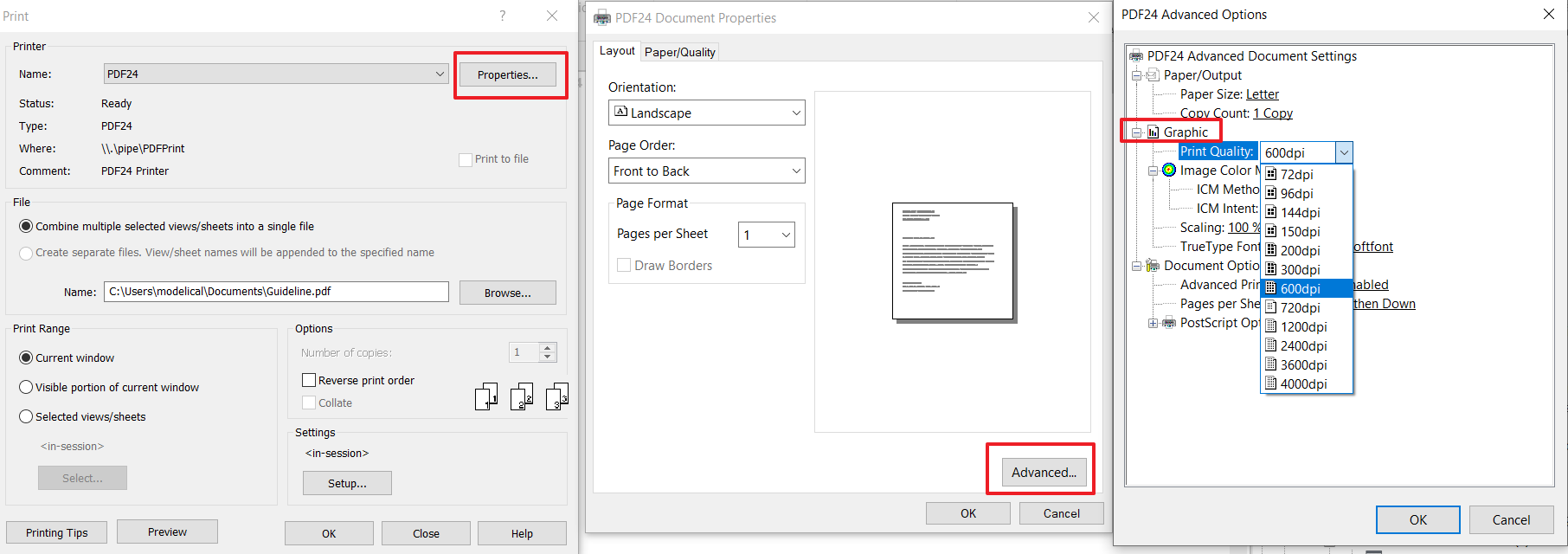Image resolution: width=1568 pixels, height=554 pixels.
Task: Expand the PostScript Options node
Action: (x=1154, y=323)
